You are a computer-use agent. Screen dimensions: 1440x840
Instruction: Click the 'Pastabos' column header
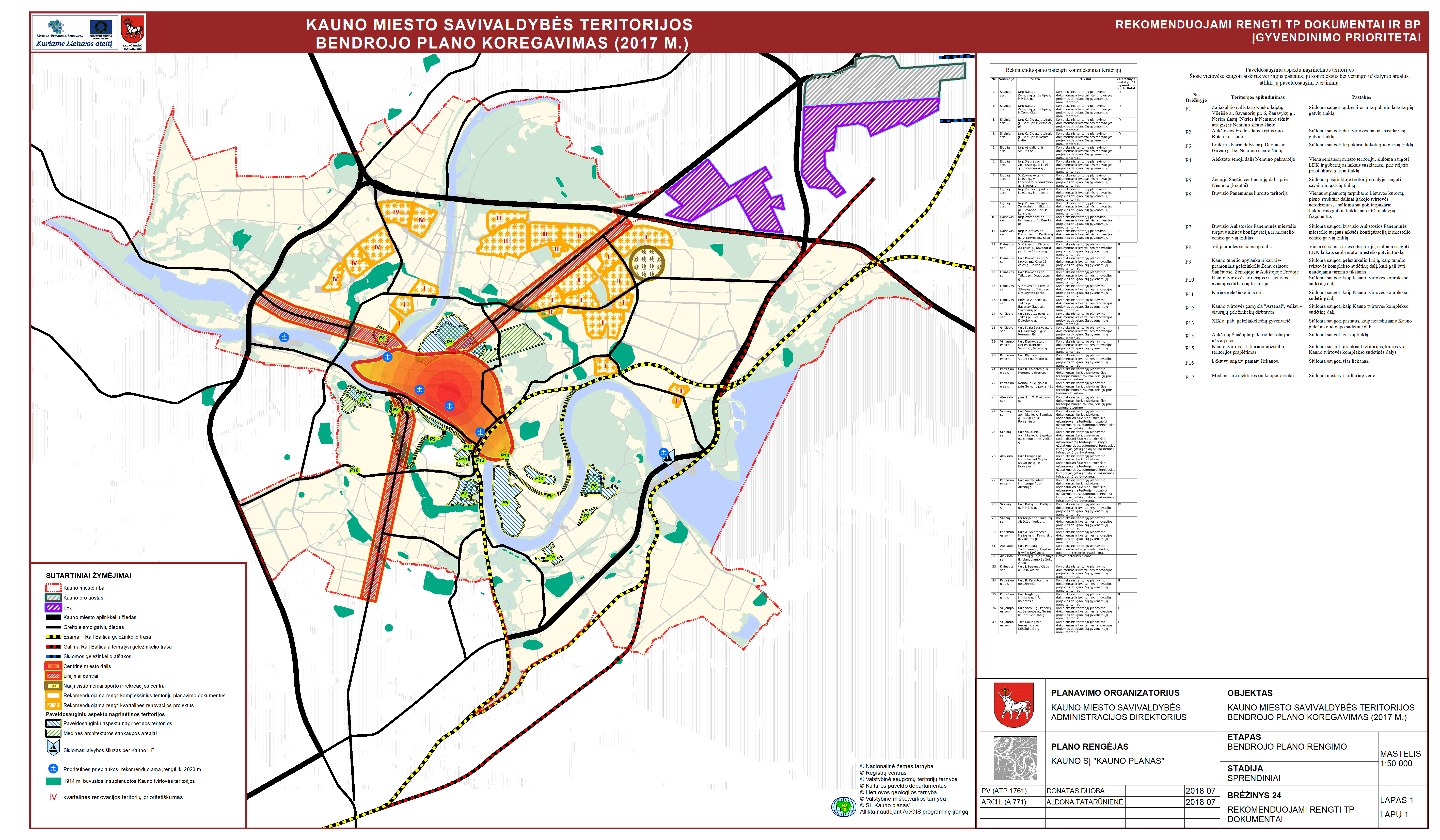(x=1361, y=97)
